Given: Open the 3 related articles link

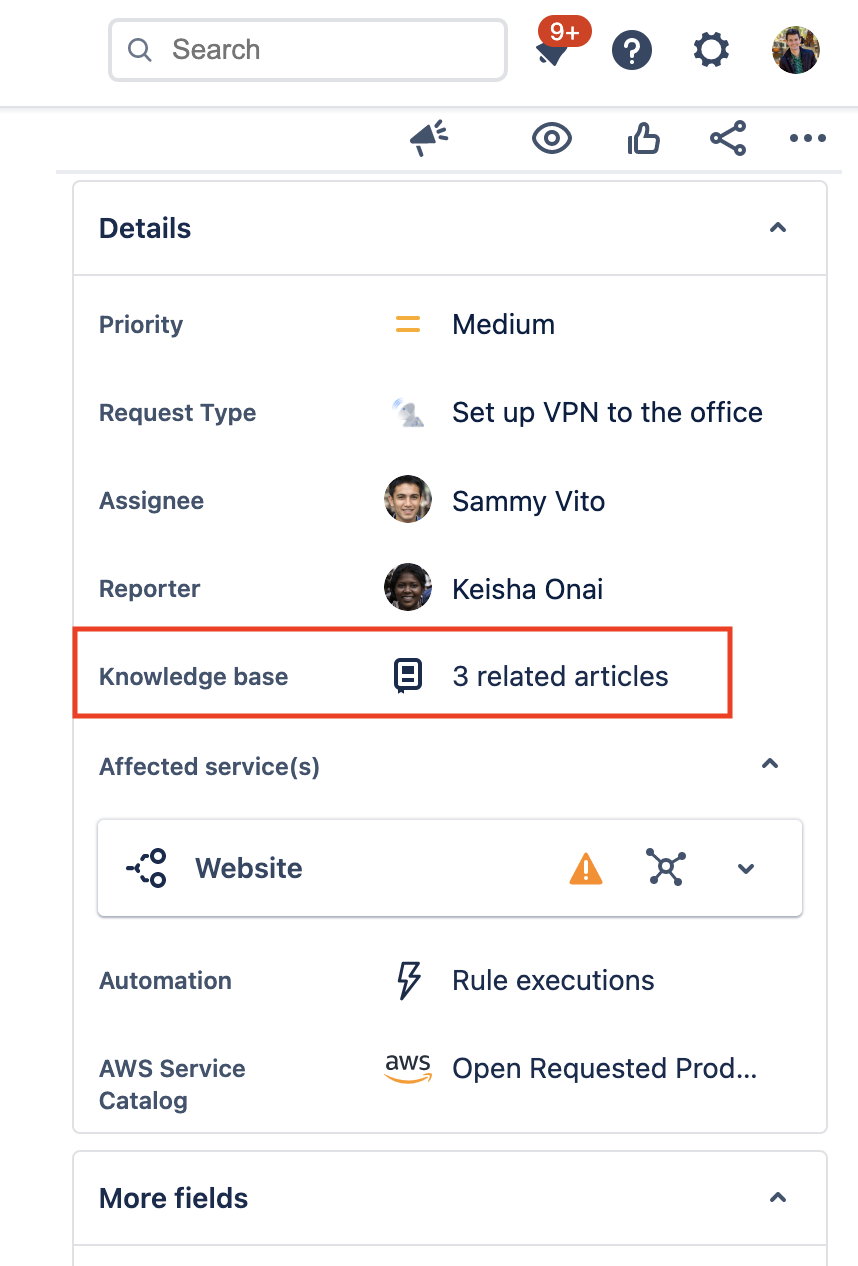Looking at the screenshot, I should (561, 676).
